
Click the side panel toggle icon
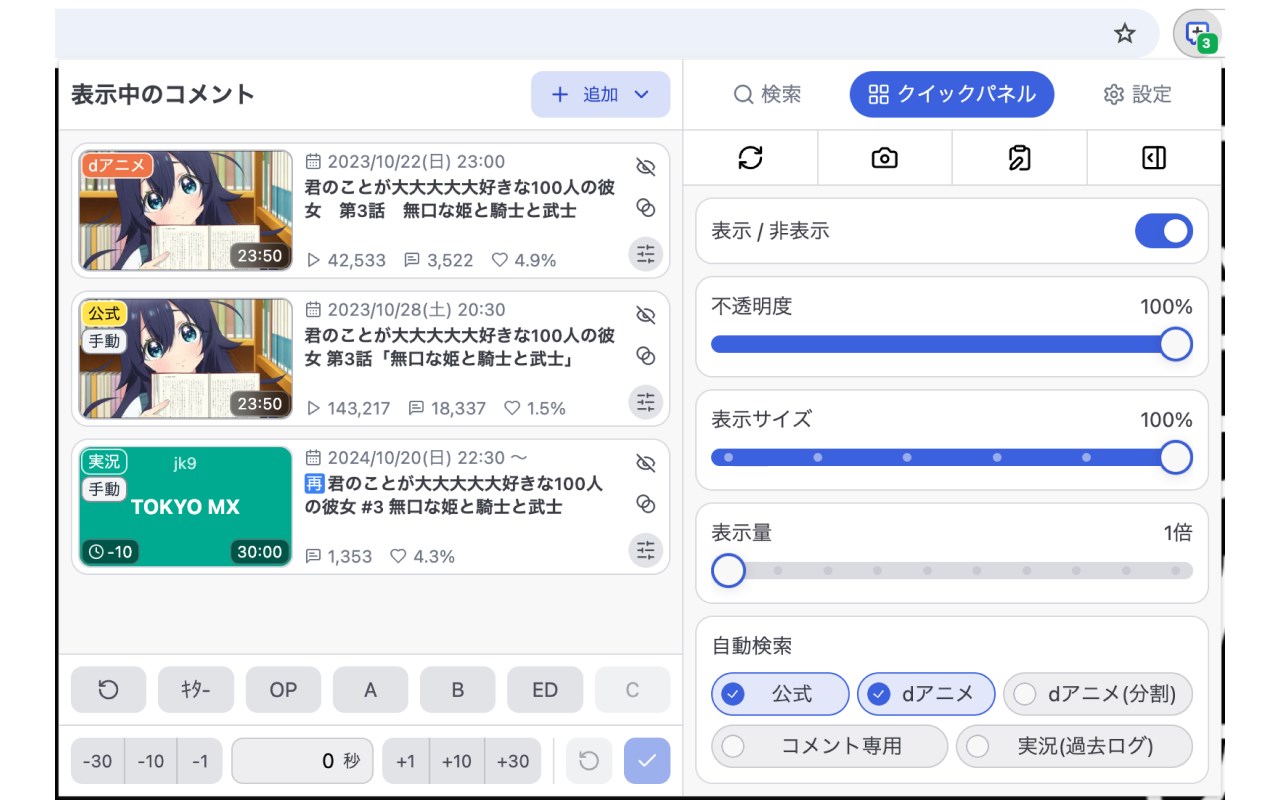click(1154, 158)
